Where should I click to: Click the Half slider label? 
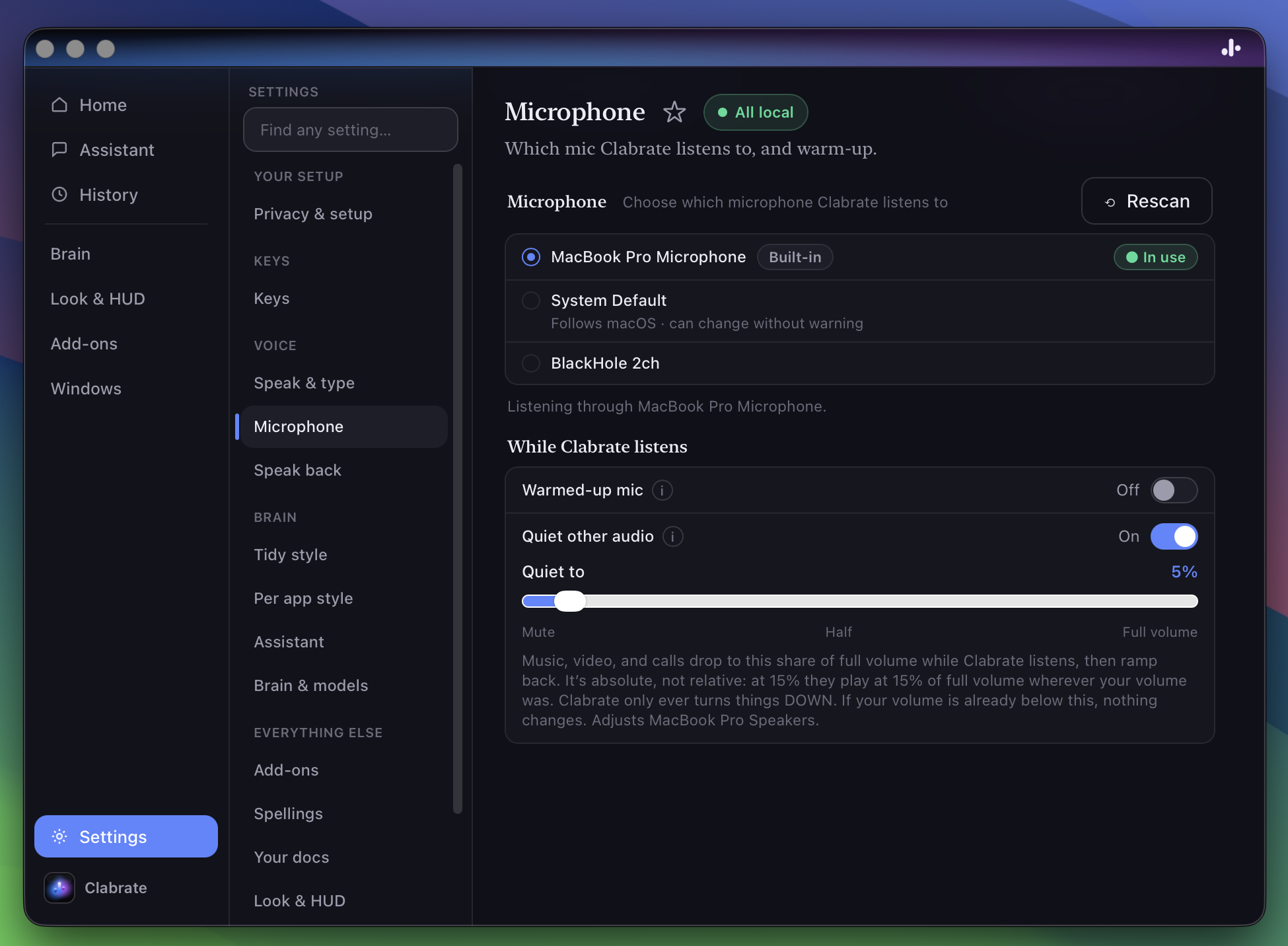pos(838,632)
